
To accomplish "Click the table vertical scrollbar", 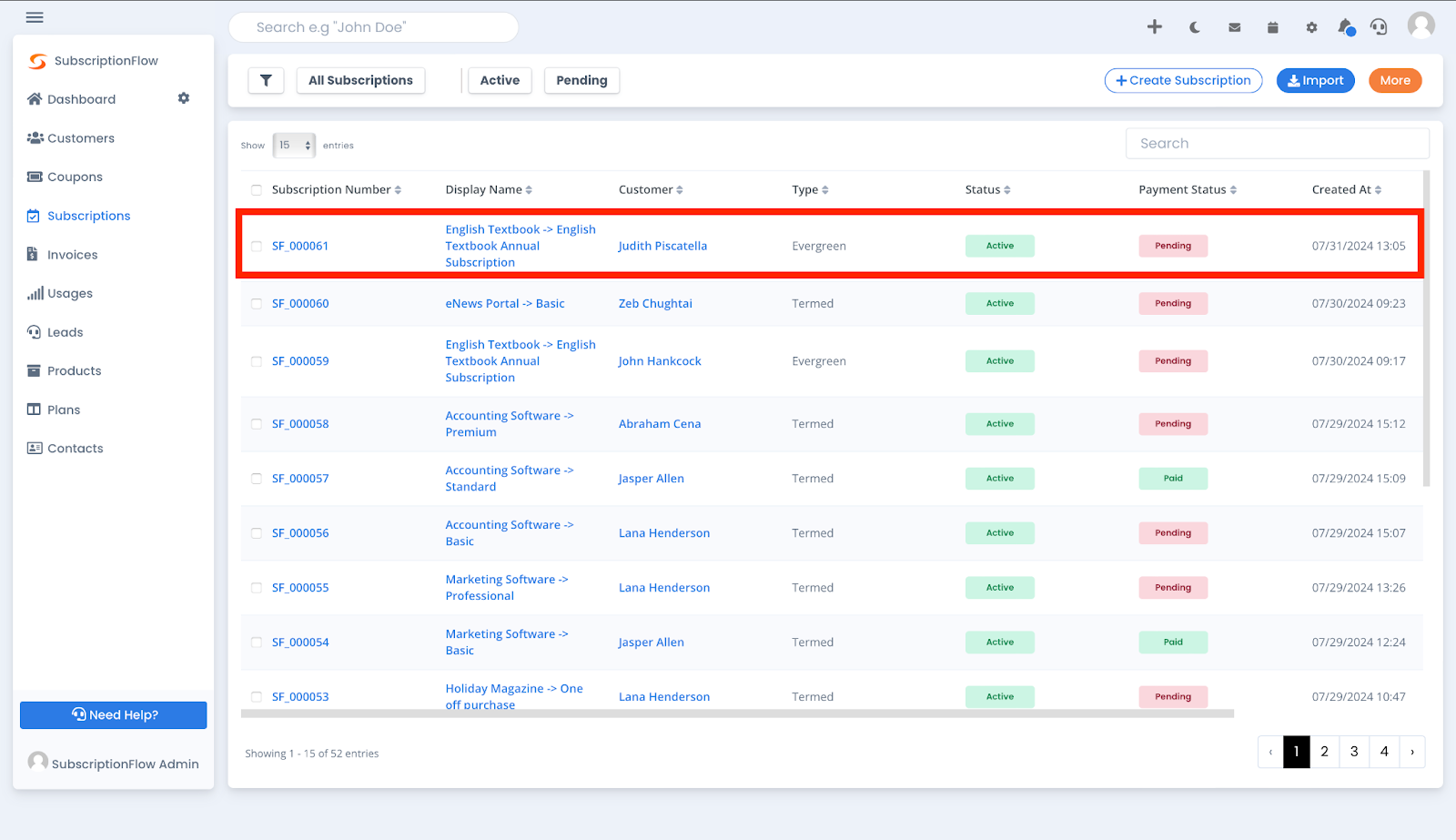I will (x=1426, y=328).
